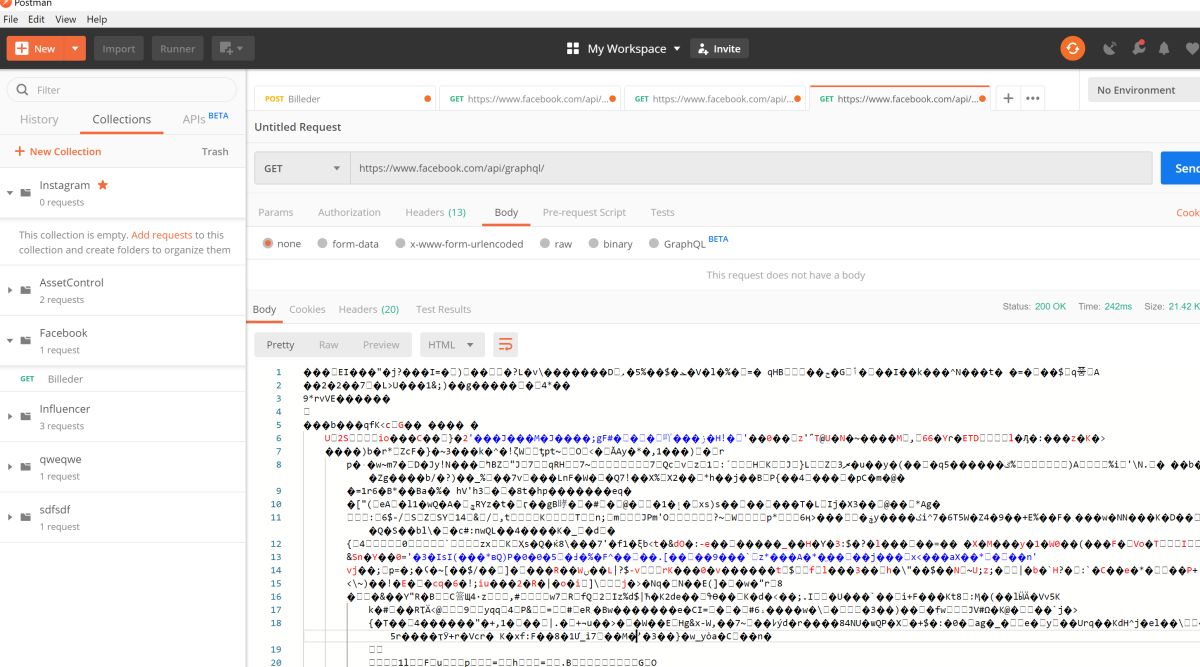
Task: Click the sync status icon
Action: [1072, 48]
